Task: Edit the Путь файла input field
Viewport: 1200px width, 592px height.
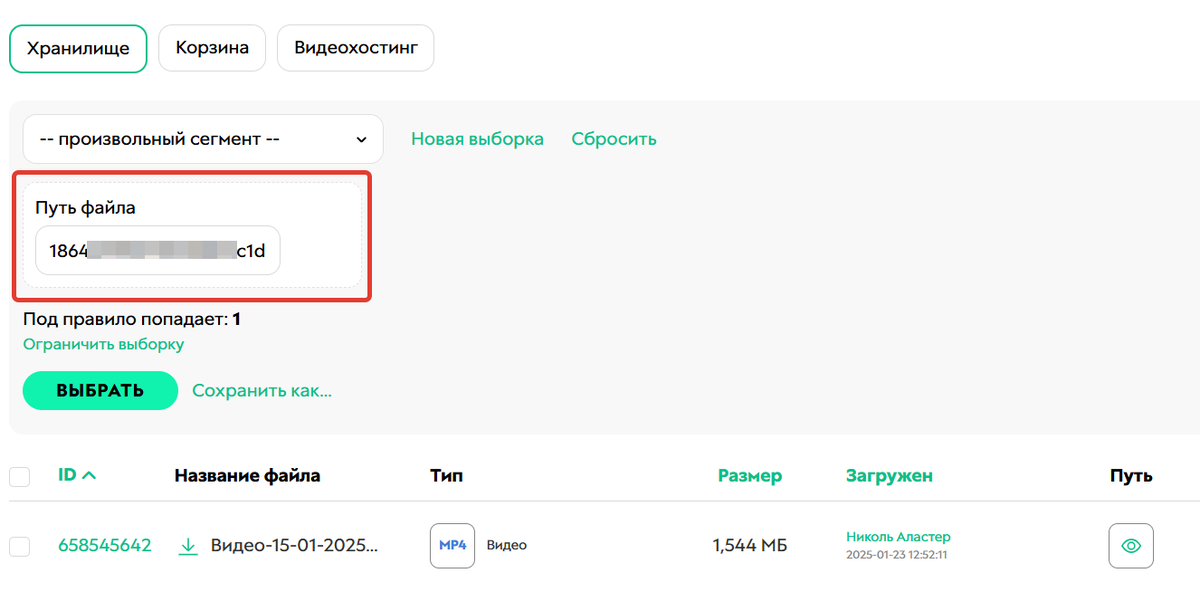Action: [157, 250]
